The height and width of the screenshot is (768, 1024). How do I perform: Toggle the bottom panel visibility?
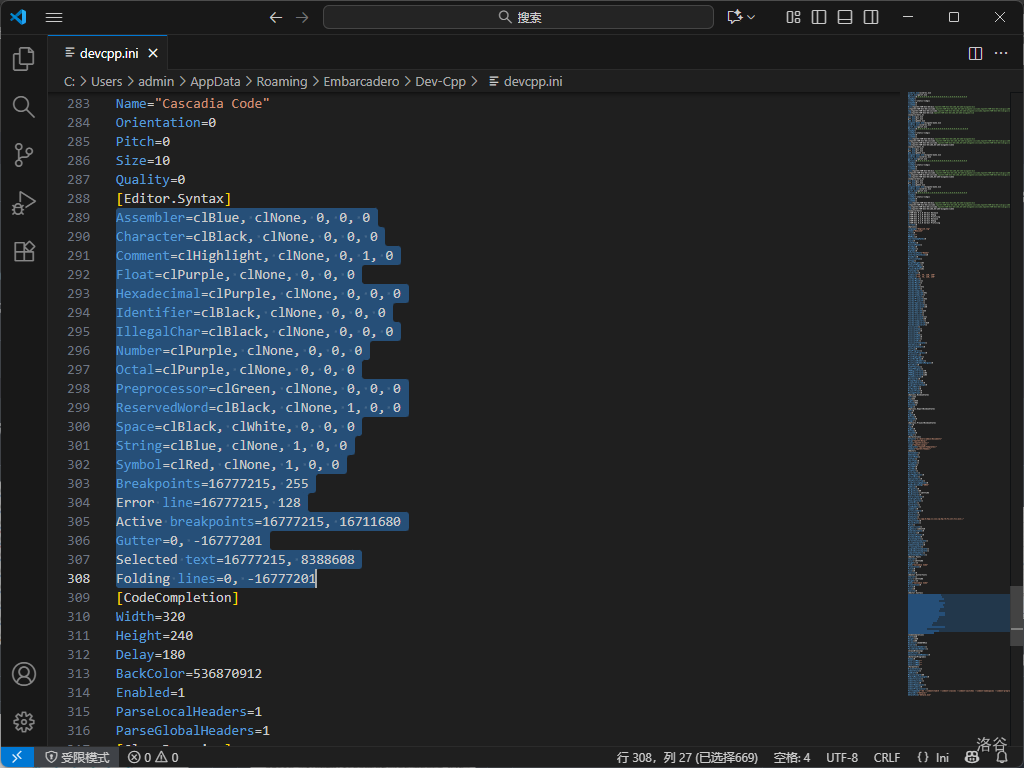(x=845, y=17)
